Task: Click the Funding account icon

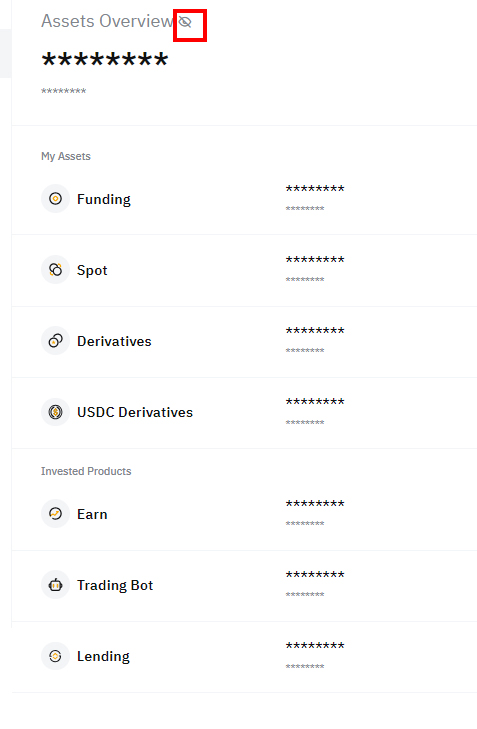Action: (x=55, y=199)
